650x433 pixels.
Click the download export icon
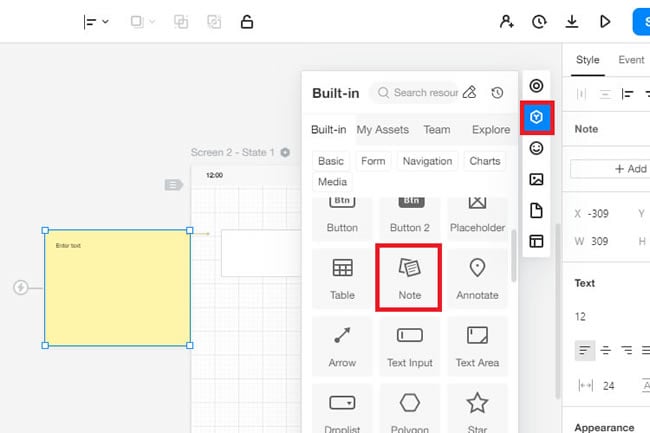pyautogui.click(x=572, y=22)
